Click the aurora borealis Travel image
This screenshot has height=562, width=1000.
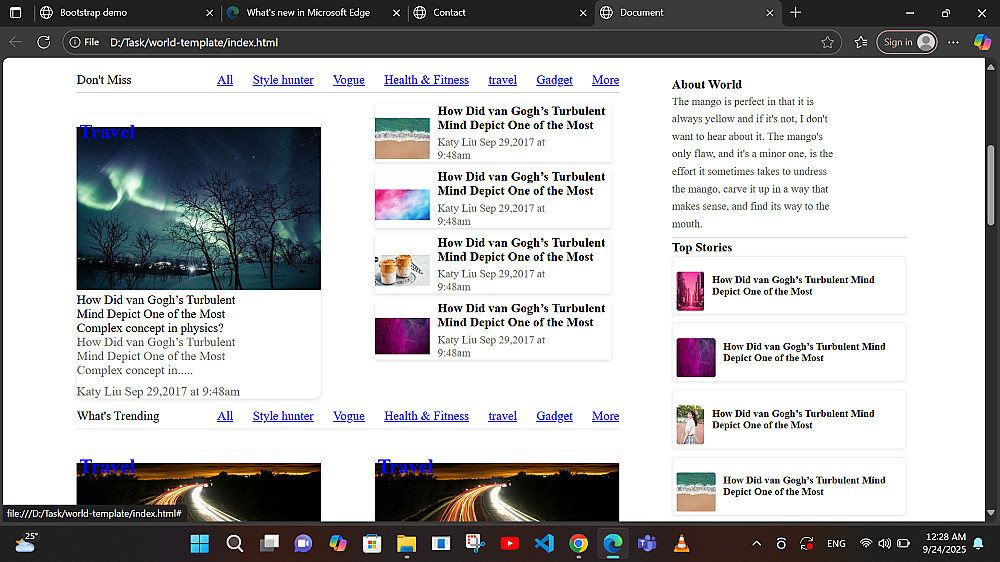(198, 208)
